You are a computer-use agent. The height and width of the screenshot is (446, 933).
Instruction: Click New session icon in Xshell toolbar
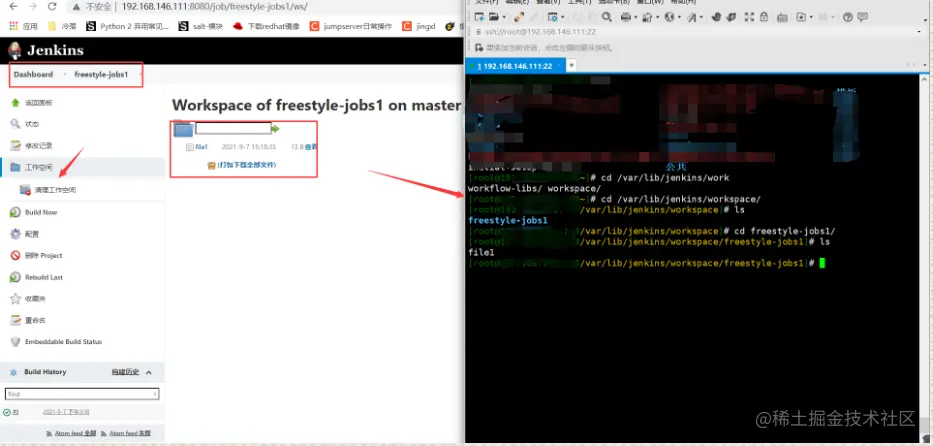pos(479,17)
